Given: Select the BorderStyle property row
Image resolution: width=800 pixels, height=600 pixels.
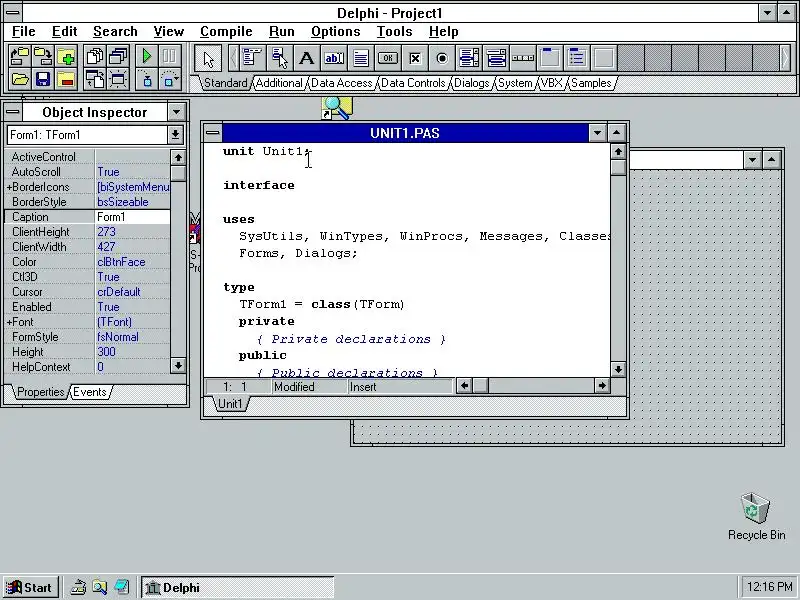Looking at the screenshot, I should tap(87, 202).
